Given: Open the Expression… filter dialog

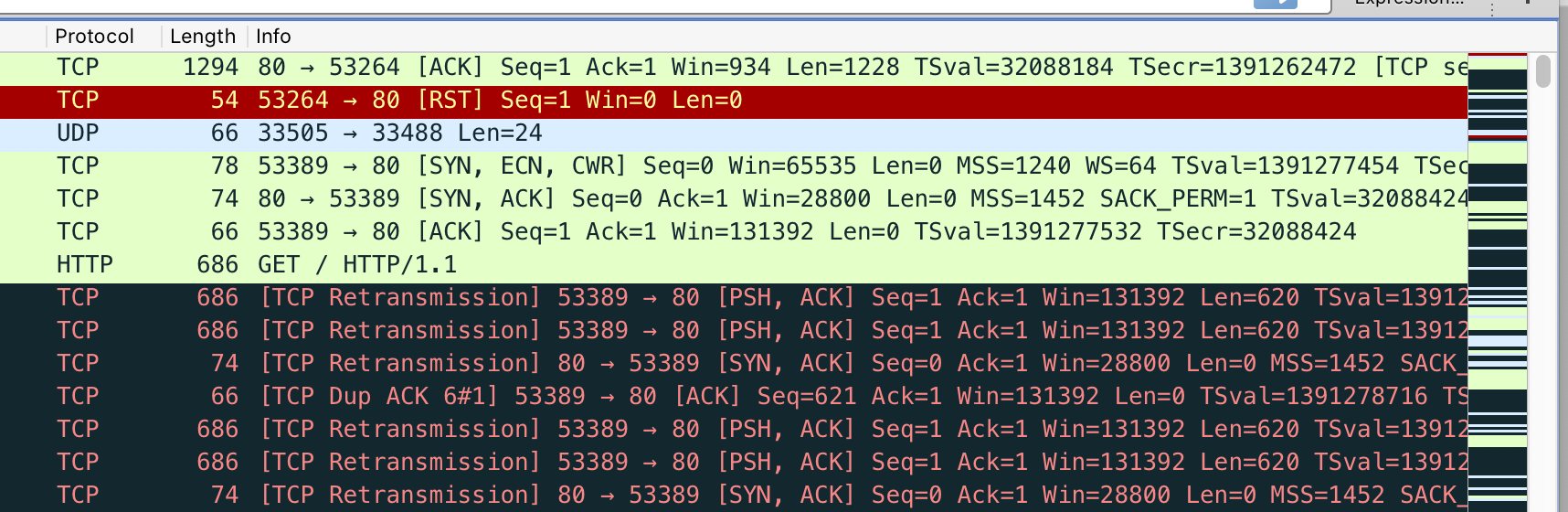Looking at the screenshot, I should click(1408, 4).
